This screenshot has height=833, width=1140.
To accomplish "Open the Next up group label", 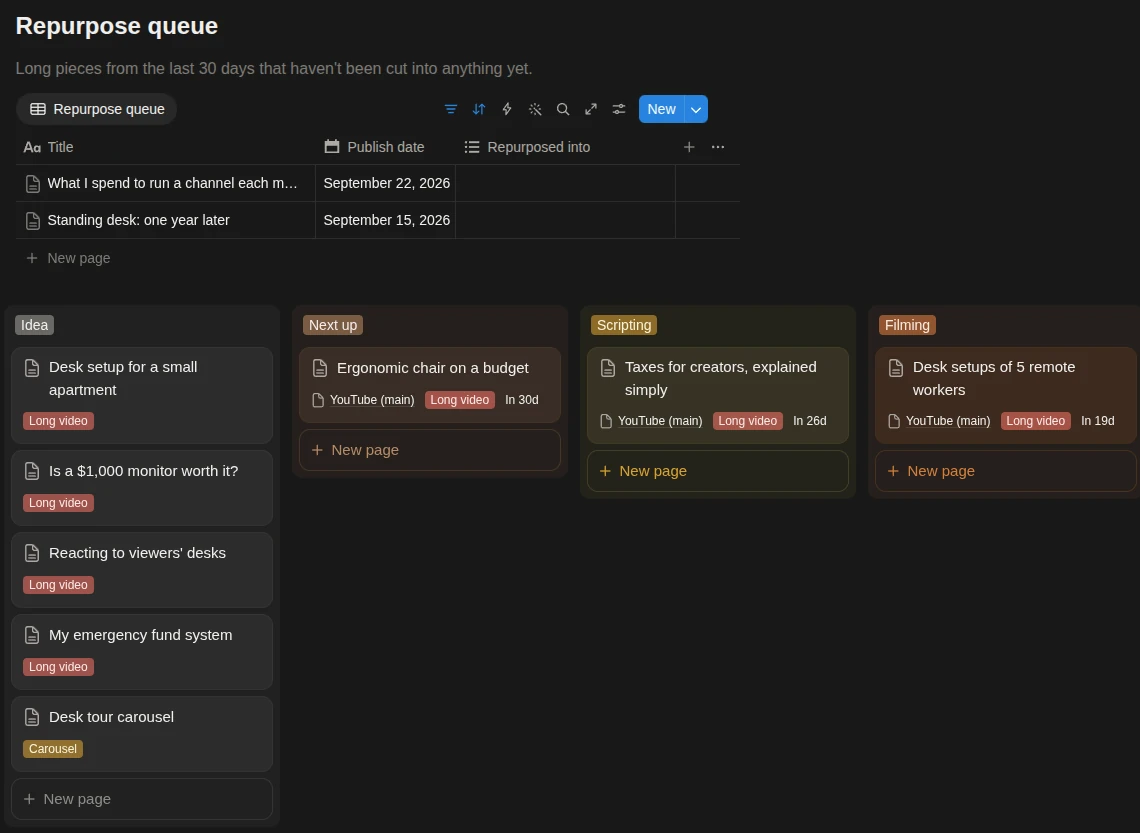I will pyautogui.click(x=333, y=325).
